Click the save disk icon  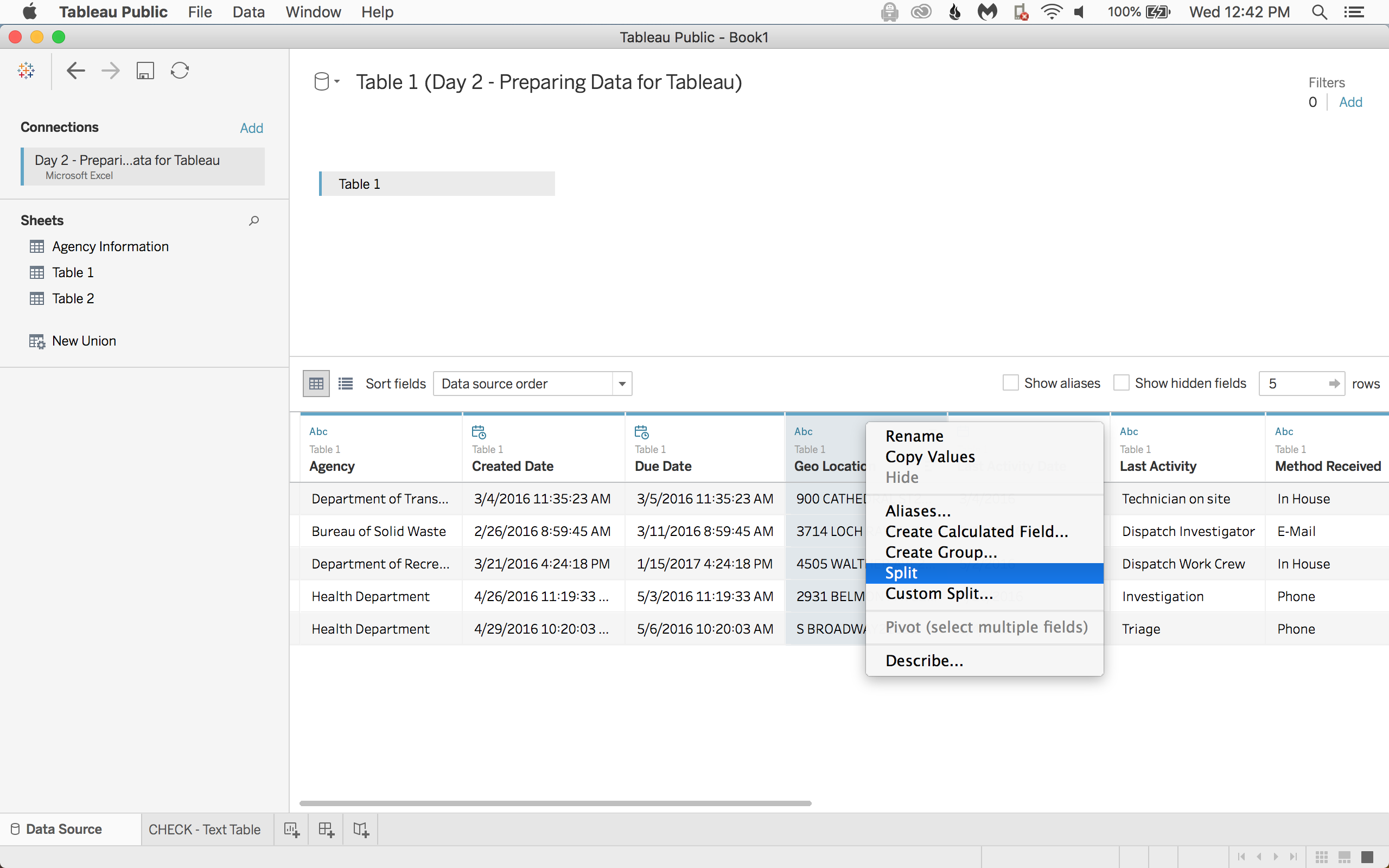145,71
